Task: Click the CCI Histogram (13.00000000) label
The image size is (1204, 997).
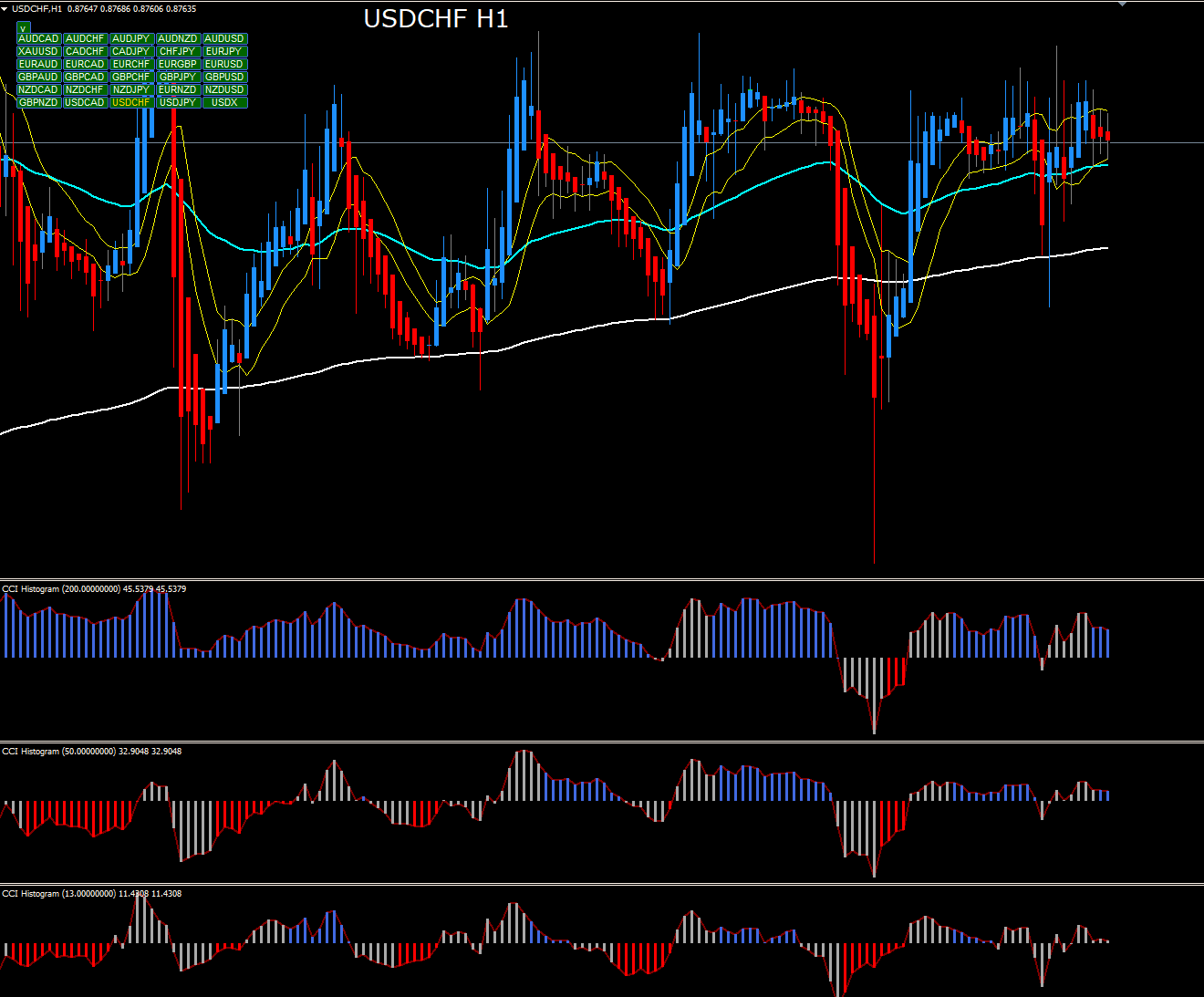Action: 91,894
